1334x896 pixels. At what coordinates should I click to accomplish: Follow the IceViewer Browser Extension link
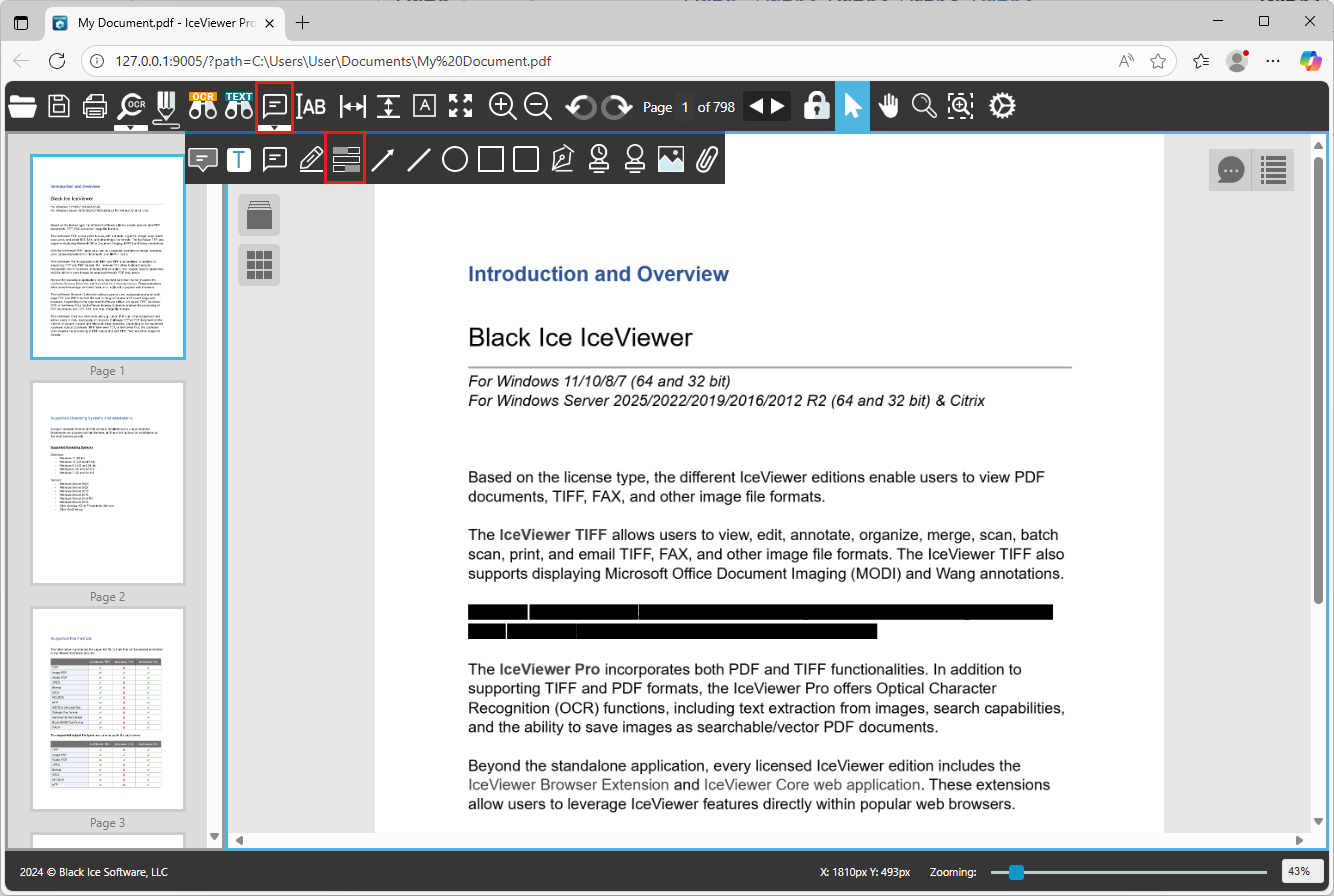pos(569,785)
